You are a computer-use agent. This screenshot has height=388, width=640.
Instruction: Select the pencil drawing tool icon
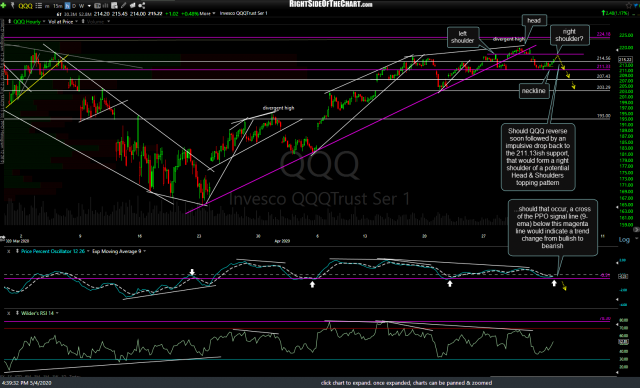point(124,6)
